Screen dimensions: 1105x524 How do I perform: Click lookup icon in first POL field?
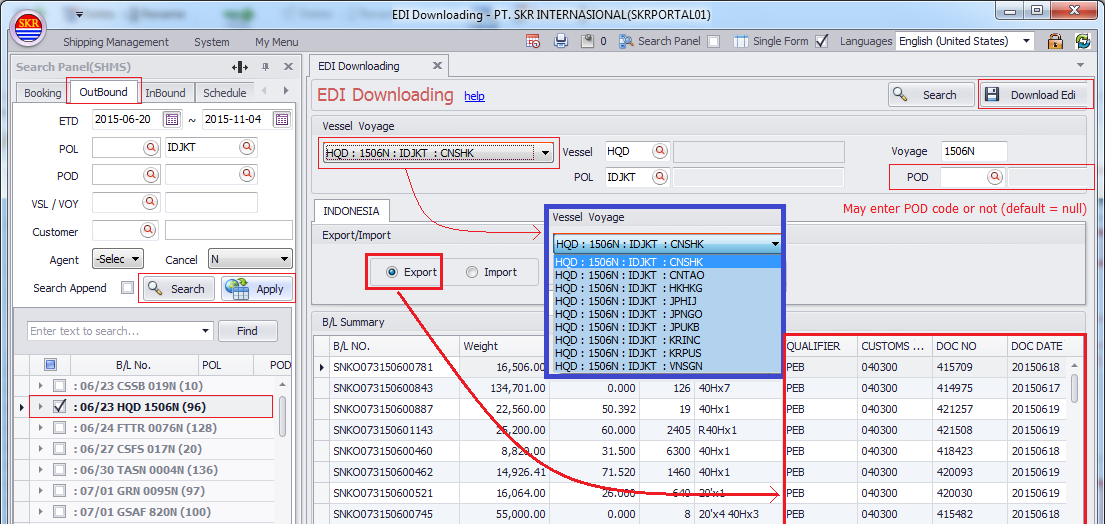pos(150,147)
